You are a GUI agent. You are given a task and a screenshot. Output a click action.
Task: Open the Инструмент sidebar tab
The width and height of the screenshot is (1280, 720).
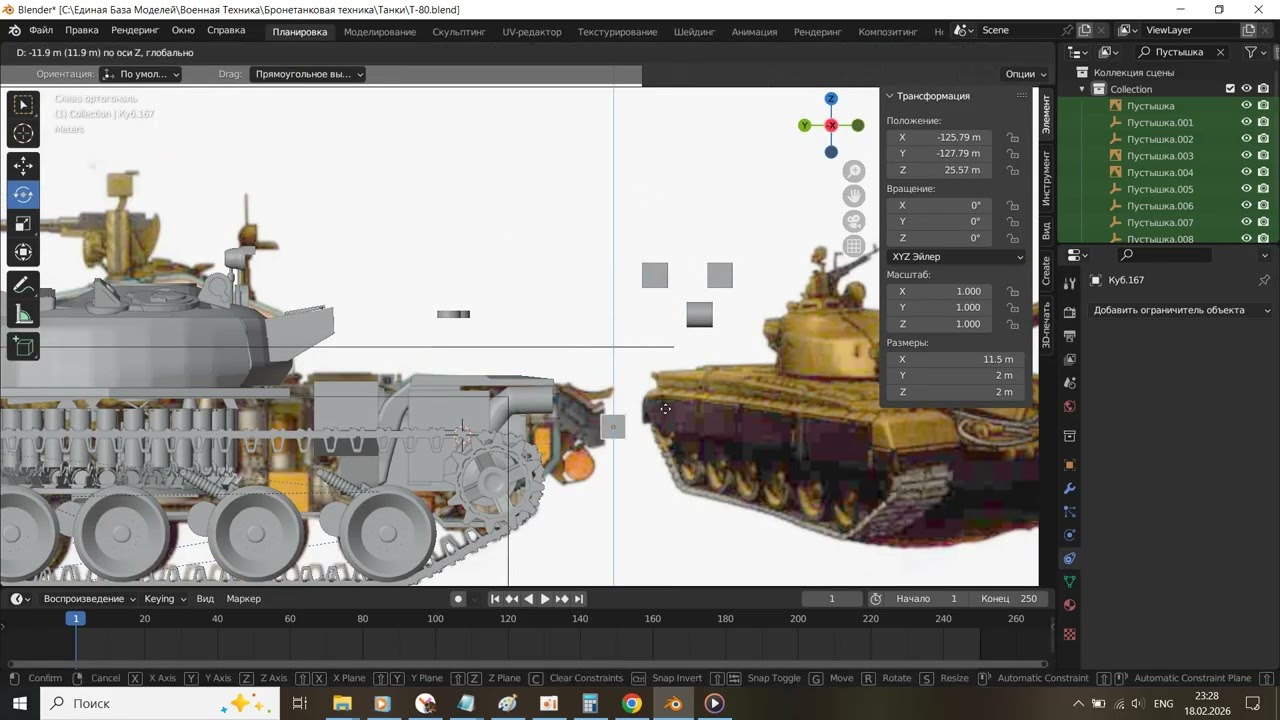point(1047,179)
